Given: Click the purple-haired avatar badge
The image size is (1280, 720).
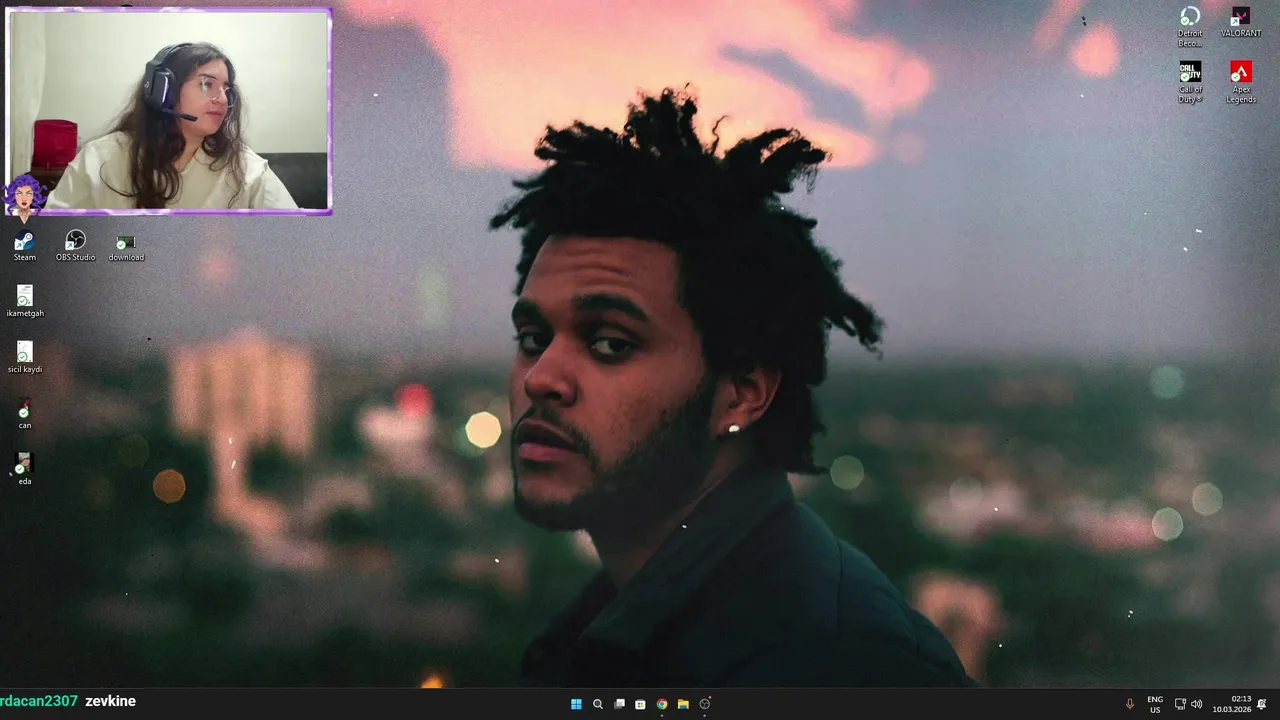Looking at the screenshot, I should [24, 196].
